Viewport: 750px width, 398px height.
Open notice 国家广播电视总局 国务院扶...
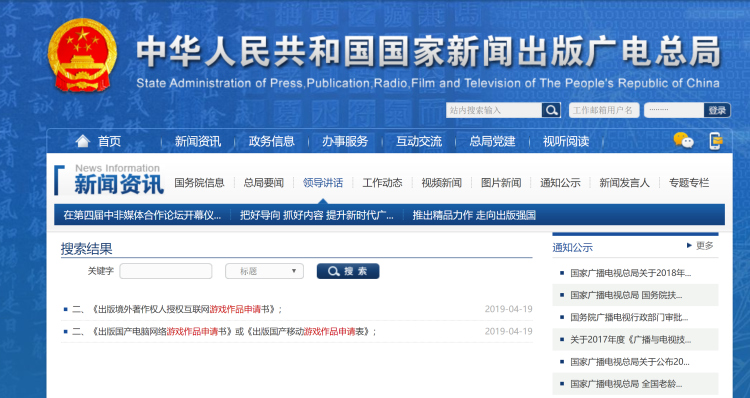pos(626,295)
